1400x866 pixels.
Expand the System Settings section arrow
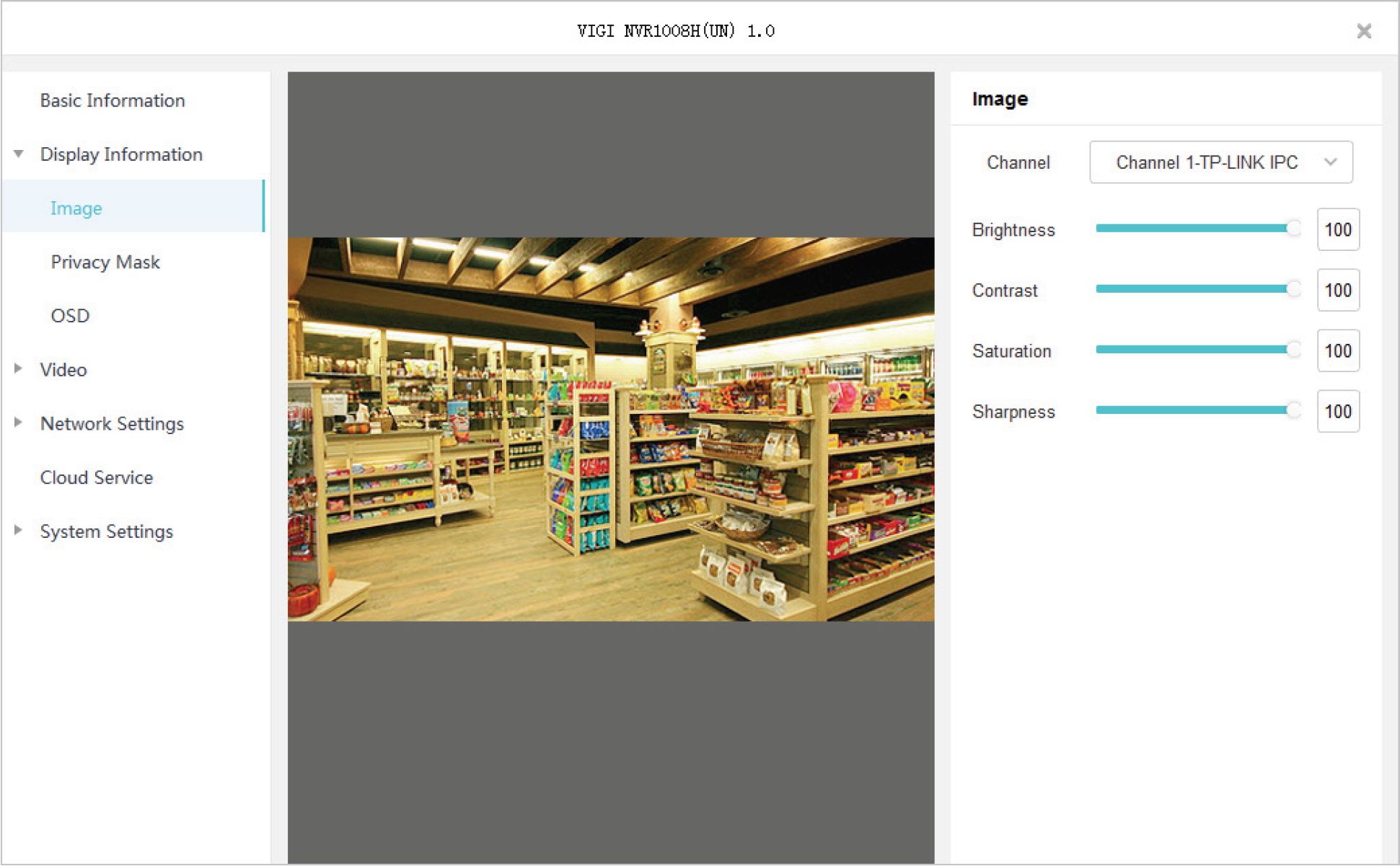[19, 530]
